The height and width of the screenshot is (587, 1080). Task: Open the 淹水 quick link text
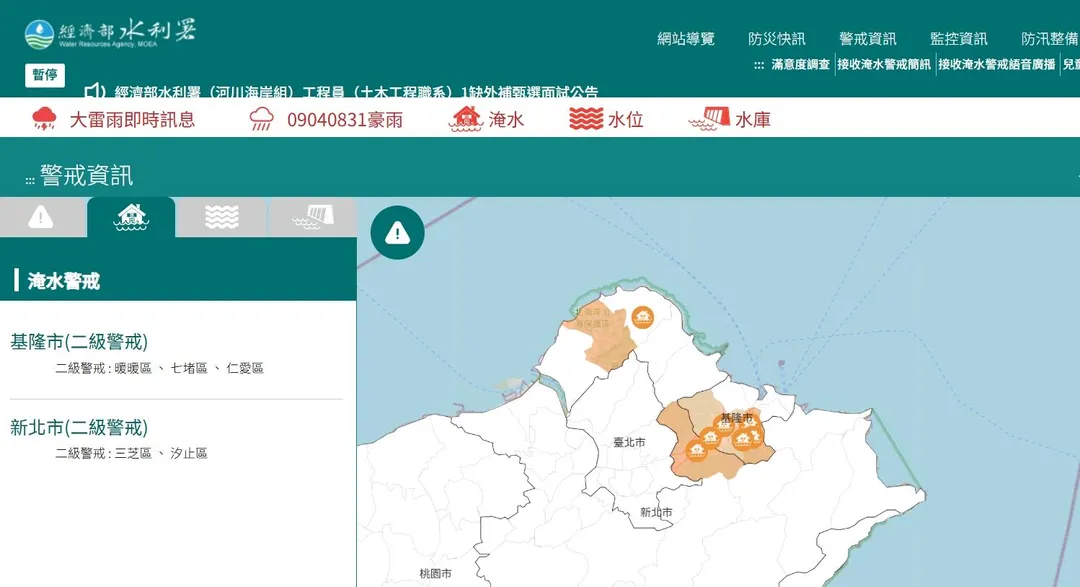[507, 120]
